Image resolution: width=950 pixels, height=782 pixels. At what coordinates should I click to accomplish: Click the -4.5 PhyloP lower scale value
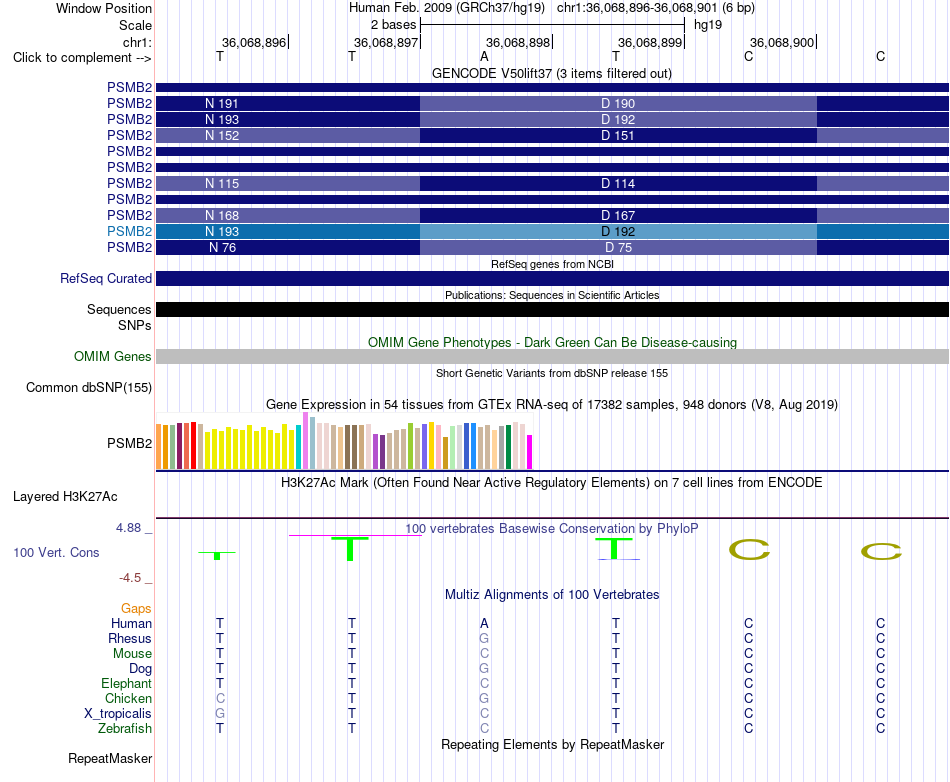(130, 578)
